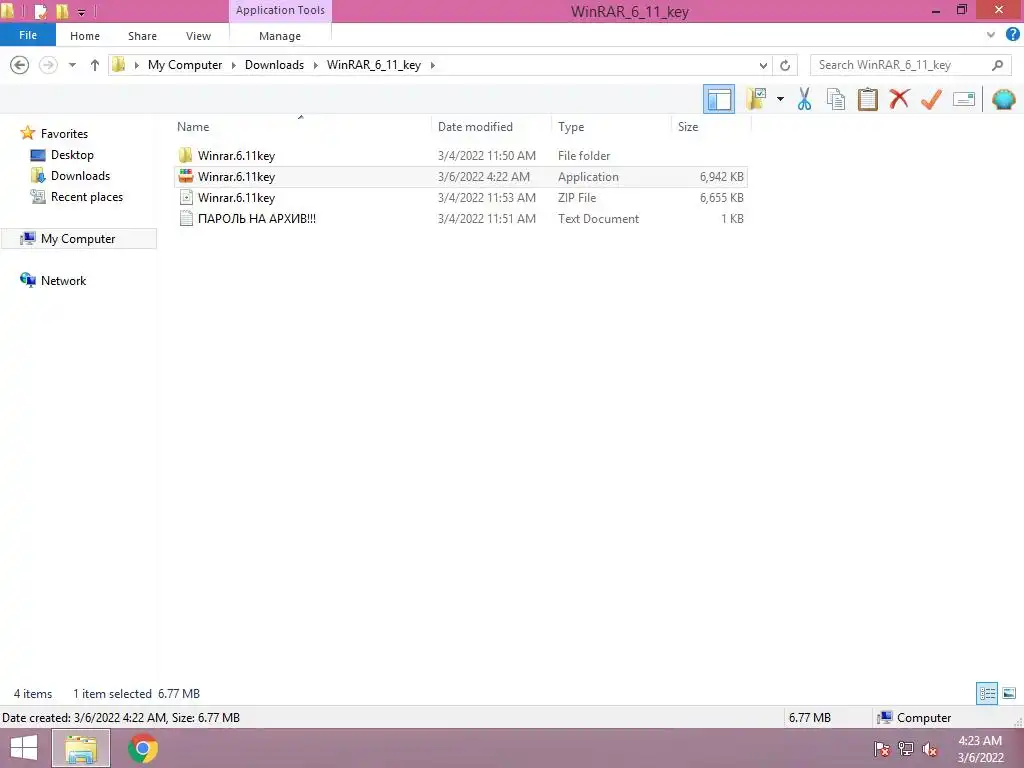Image resolution: width=1024 pixels, height=768 pixels.
Task: Click WinRAR_6_11_key breadcrumb in address bar
Action: 374,65
